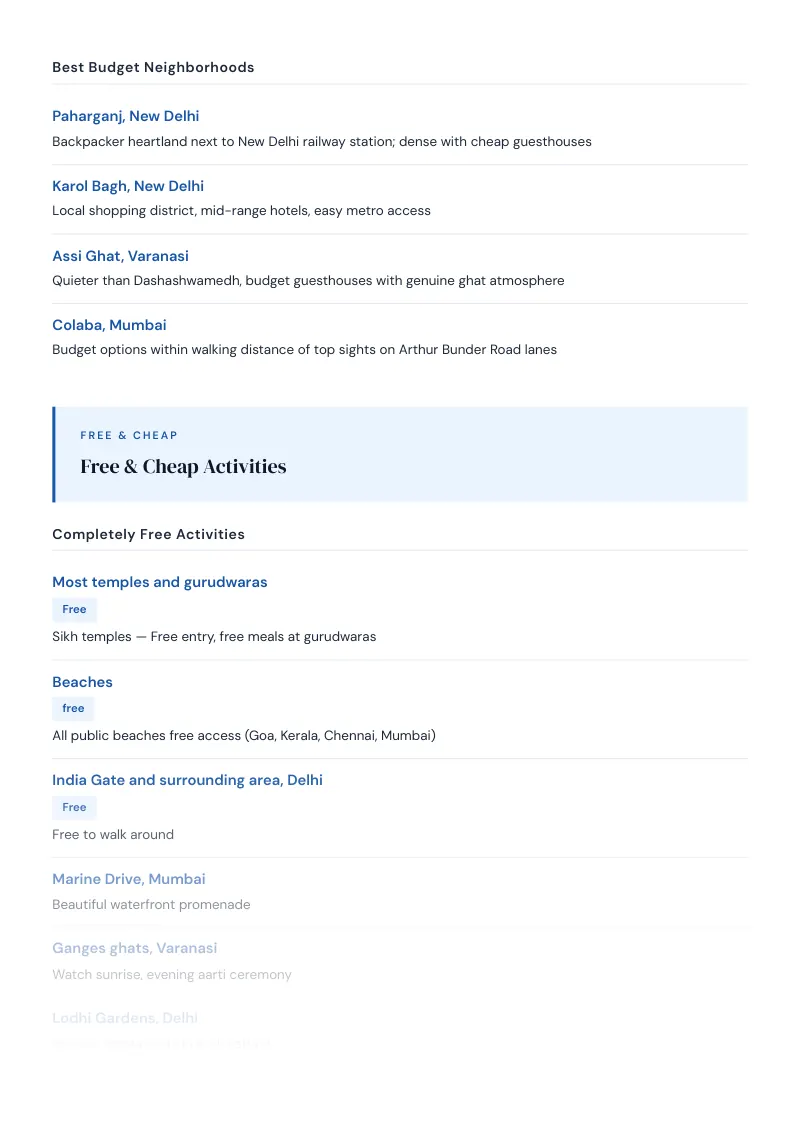
Task: Click the "Marine Drive, Mumbai" title
Action: pyautogui.click(x=129, y=879)
